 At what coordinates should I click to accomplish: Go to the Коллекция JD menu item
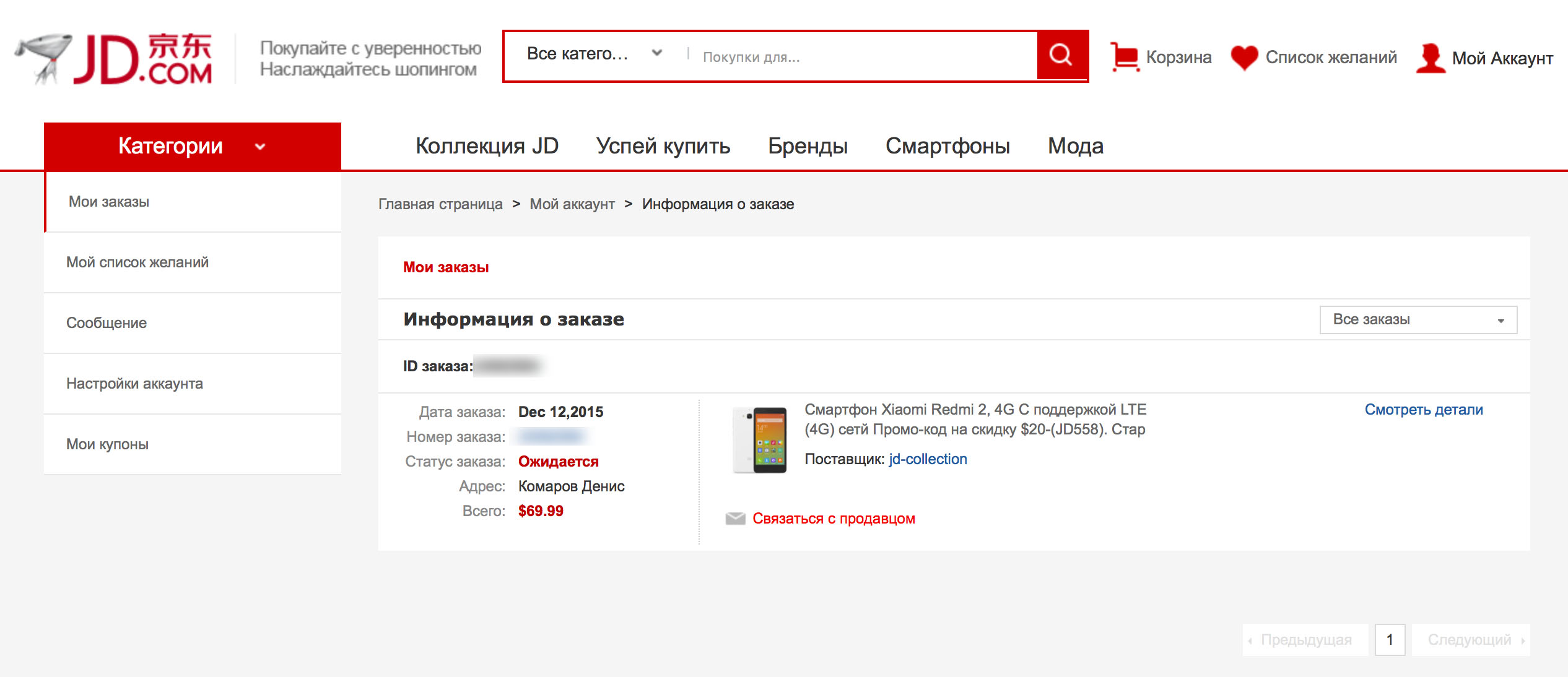point(487,146)
